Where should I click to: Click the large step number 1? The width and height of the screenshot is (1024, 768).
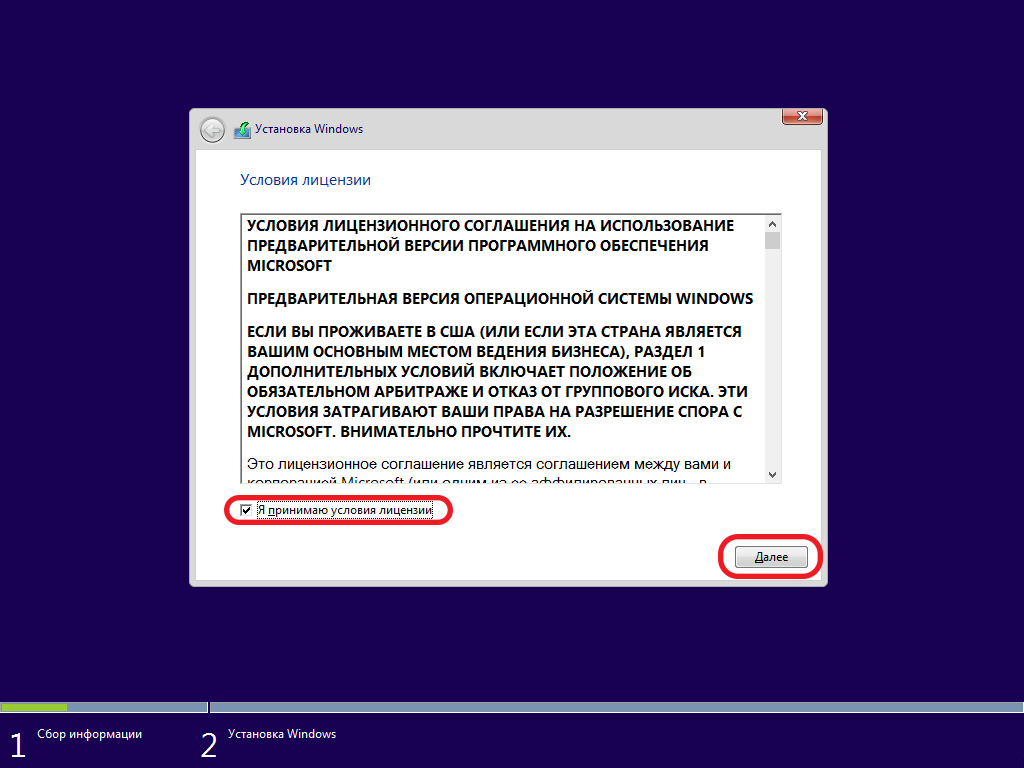pyautogui.click(x=17, y=744)
